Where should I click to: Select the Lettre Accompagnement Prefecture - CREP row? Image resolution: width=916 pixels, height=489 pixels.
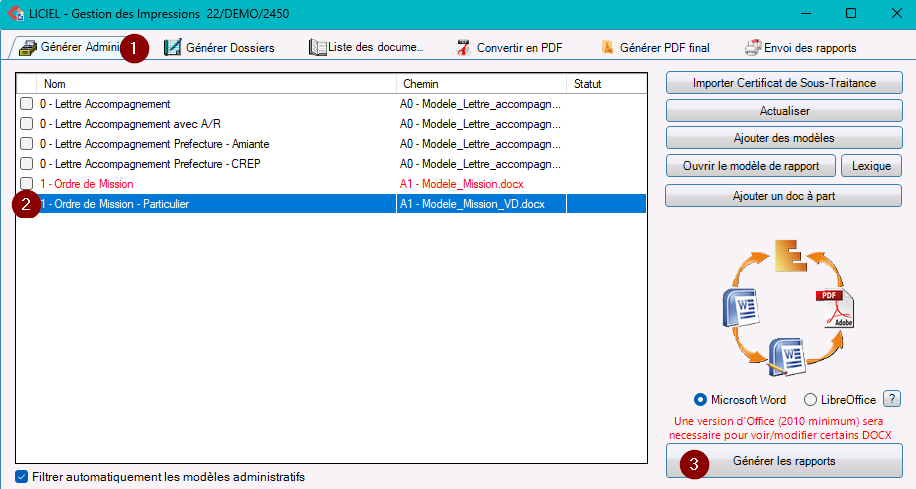[x=331, y=164]
